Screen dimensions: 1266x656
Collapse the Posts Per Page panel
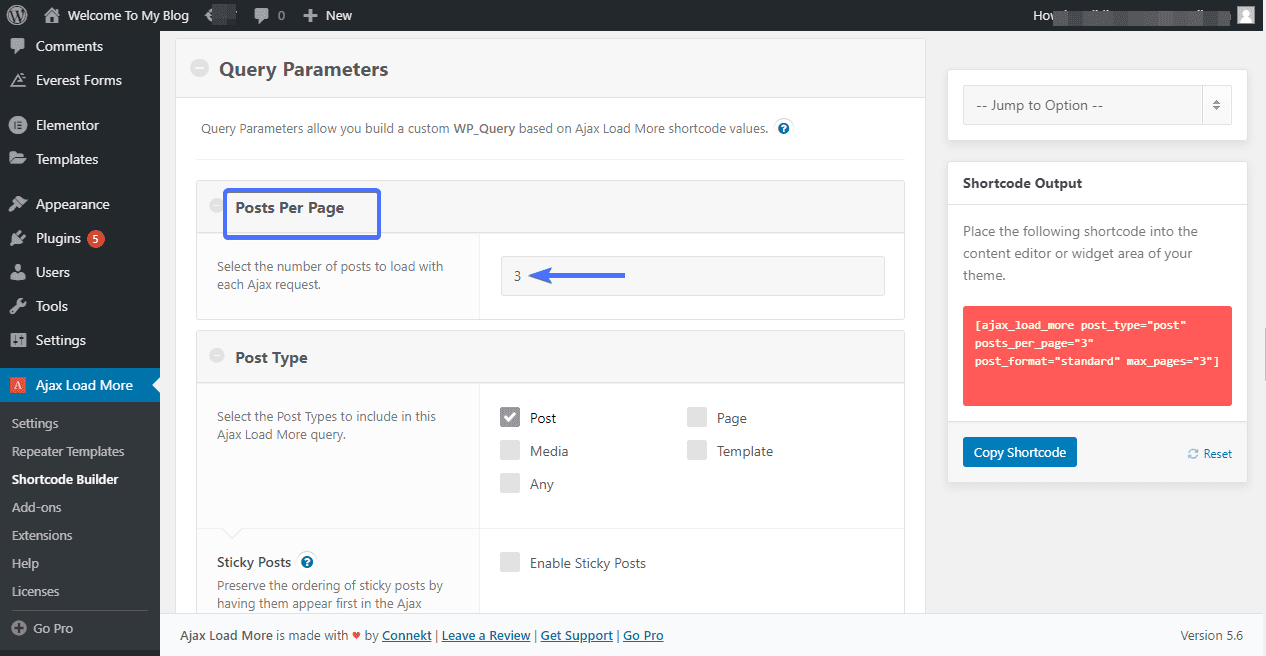[216, 206]
